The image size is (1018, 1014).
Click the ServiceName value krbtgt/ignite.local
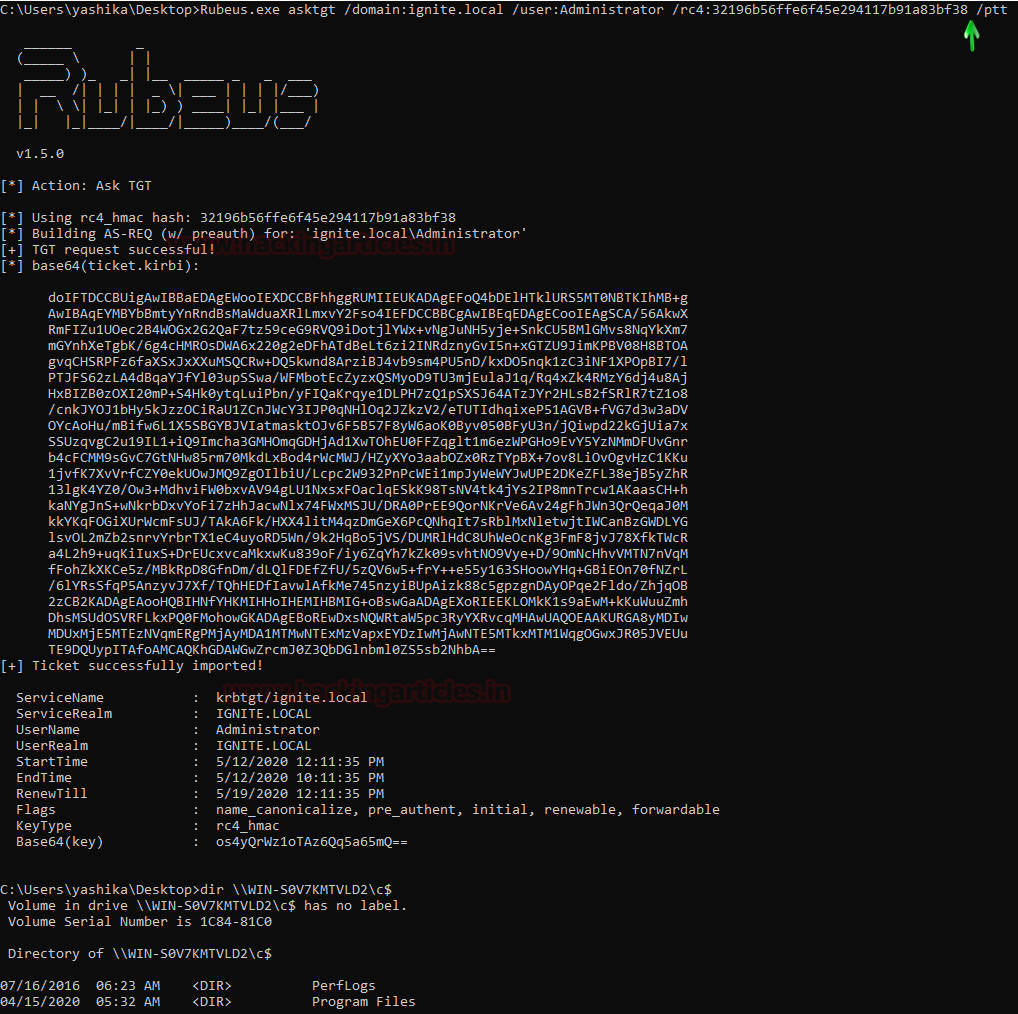(x=292, y=698)
